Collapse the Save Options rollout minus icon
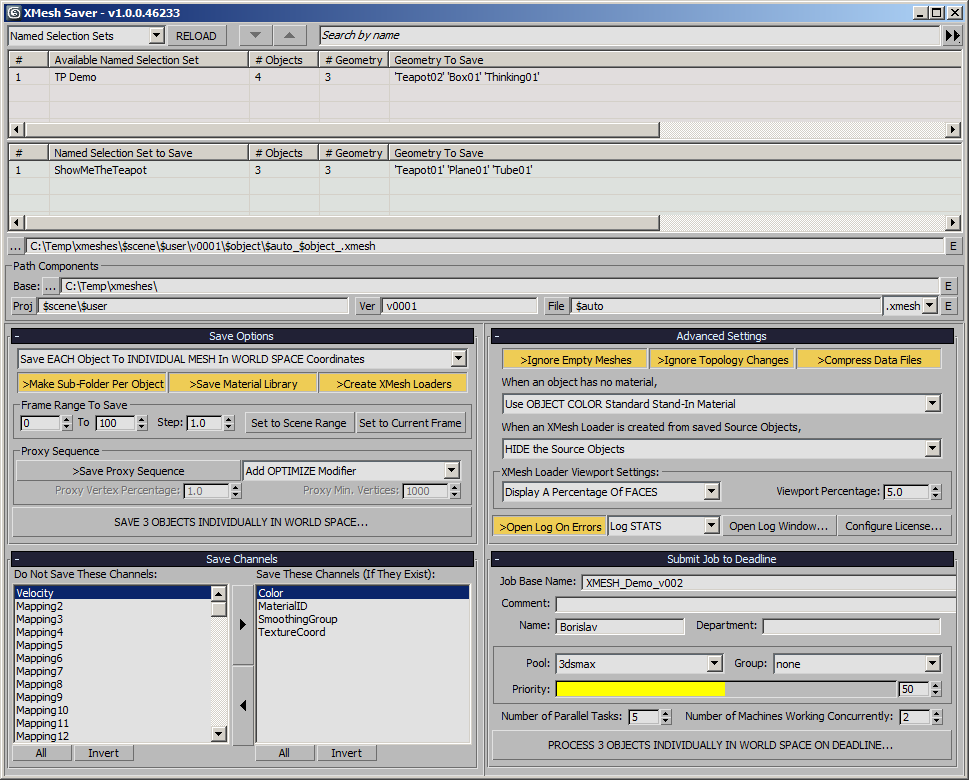 tap(17, 336)
